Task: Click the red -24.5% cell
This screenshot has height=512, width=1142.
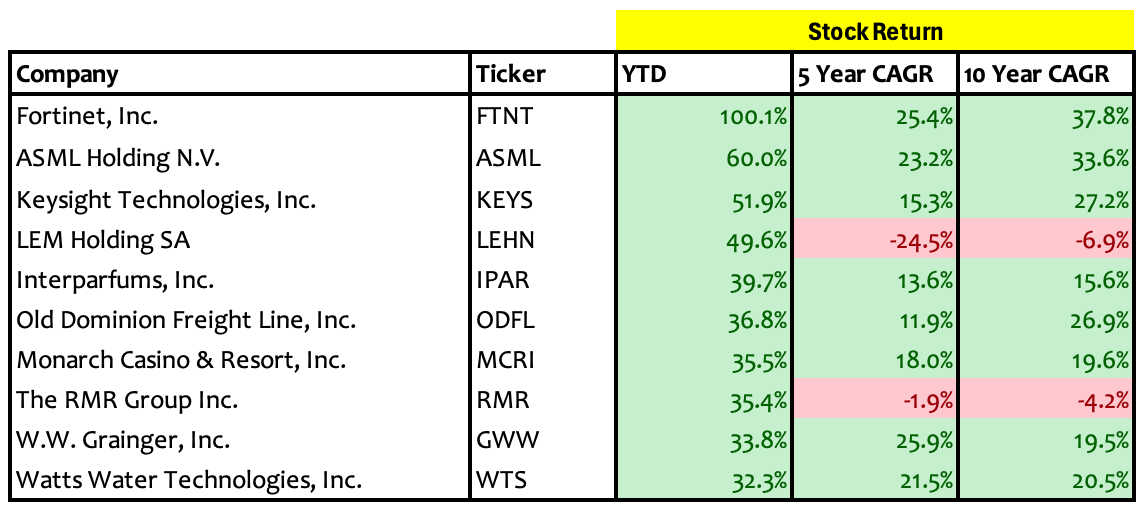Action: pyautogui.click(x=875, y=240)
